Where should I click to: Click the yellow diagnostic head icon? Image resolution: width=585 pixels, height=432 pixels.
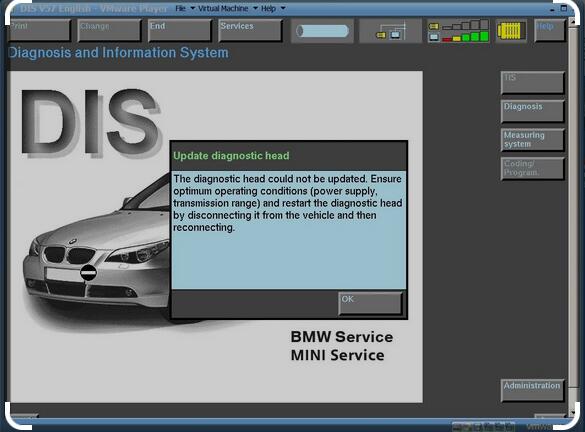click(x=511, y=31)
